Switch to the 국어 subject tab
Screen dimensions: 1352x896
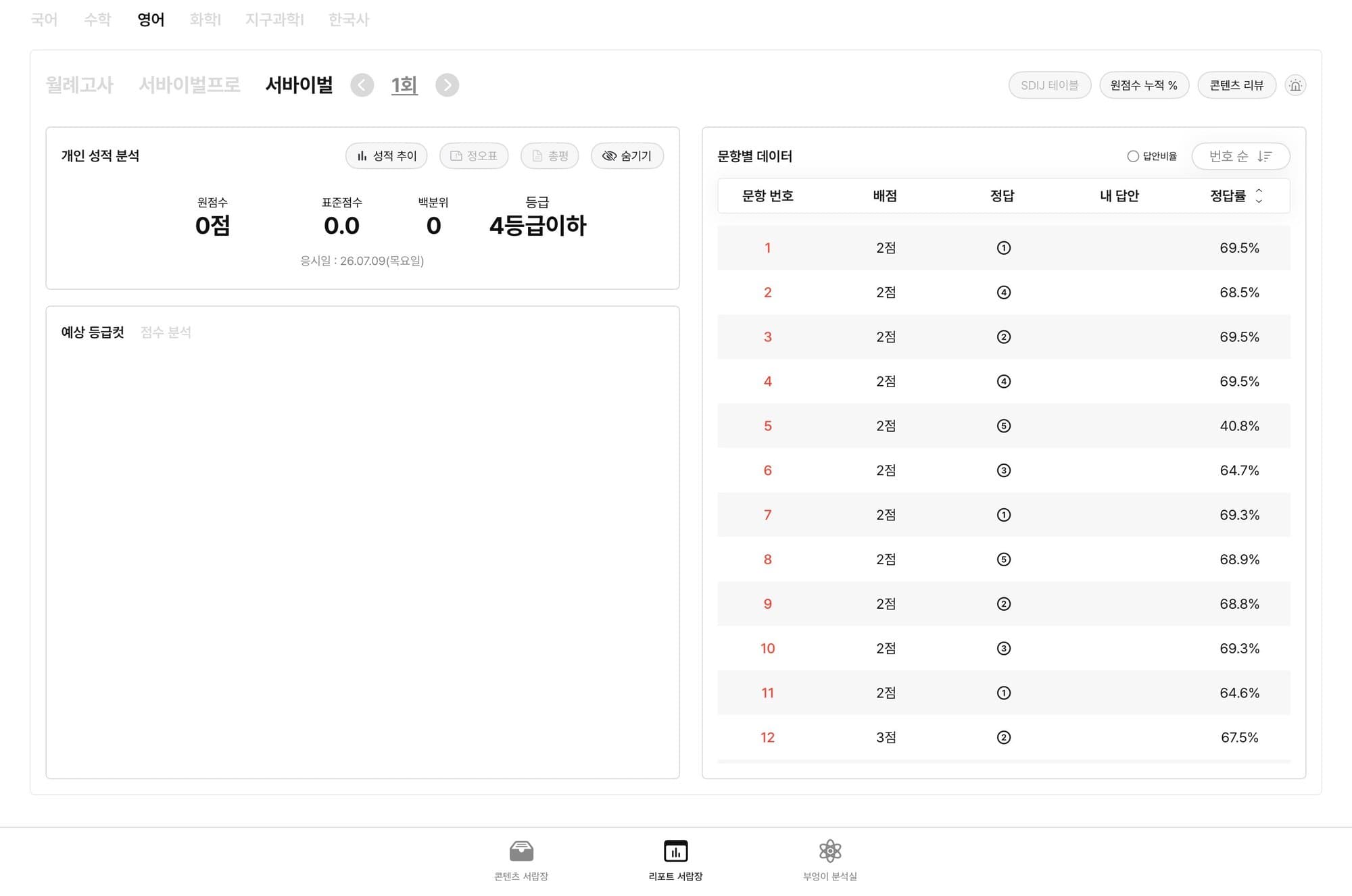tap(44, 20)
